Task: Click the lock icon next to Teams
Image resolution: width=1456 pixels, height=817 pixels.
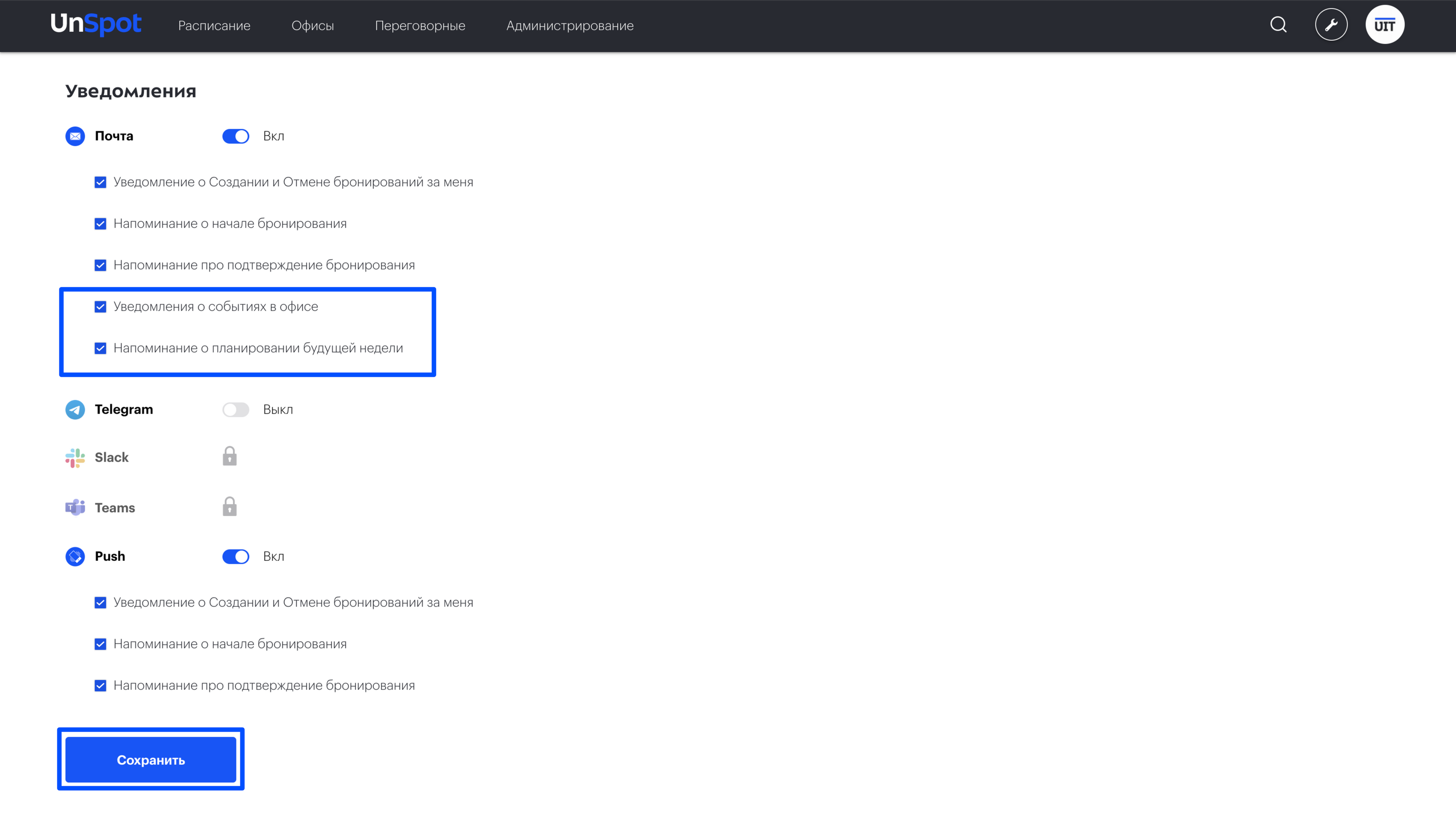Action: [x=230, y=506]
